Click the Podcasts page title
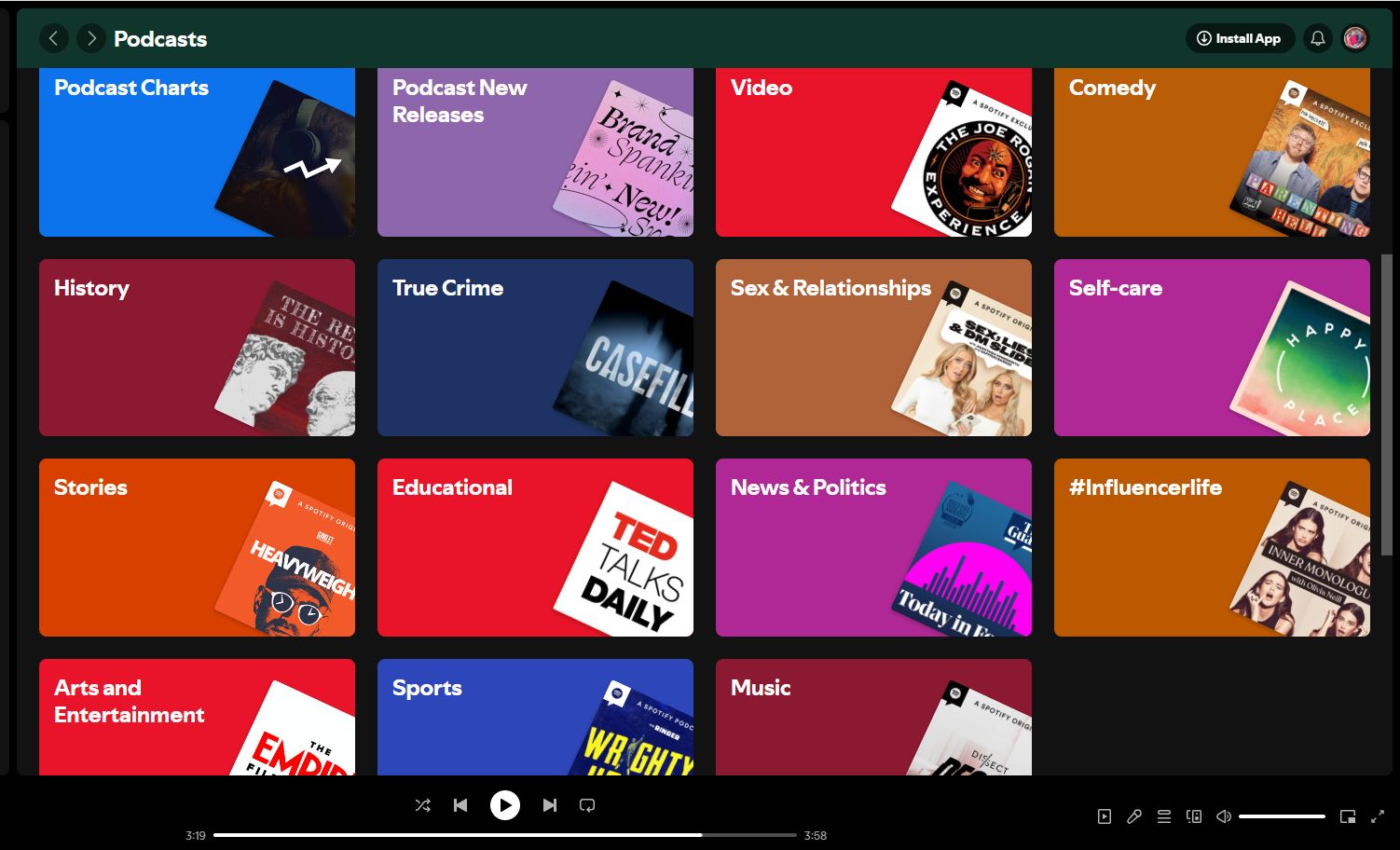Screen dimensions: 1400x850 160,39
